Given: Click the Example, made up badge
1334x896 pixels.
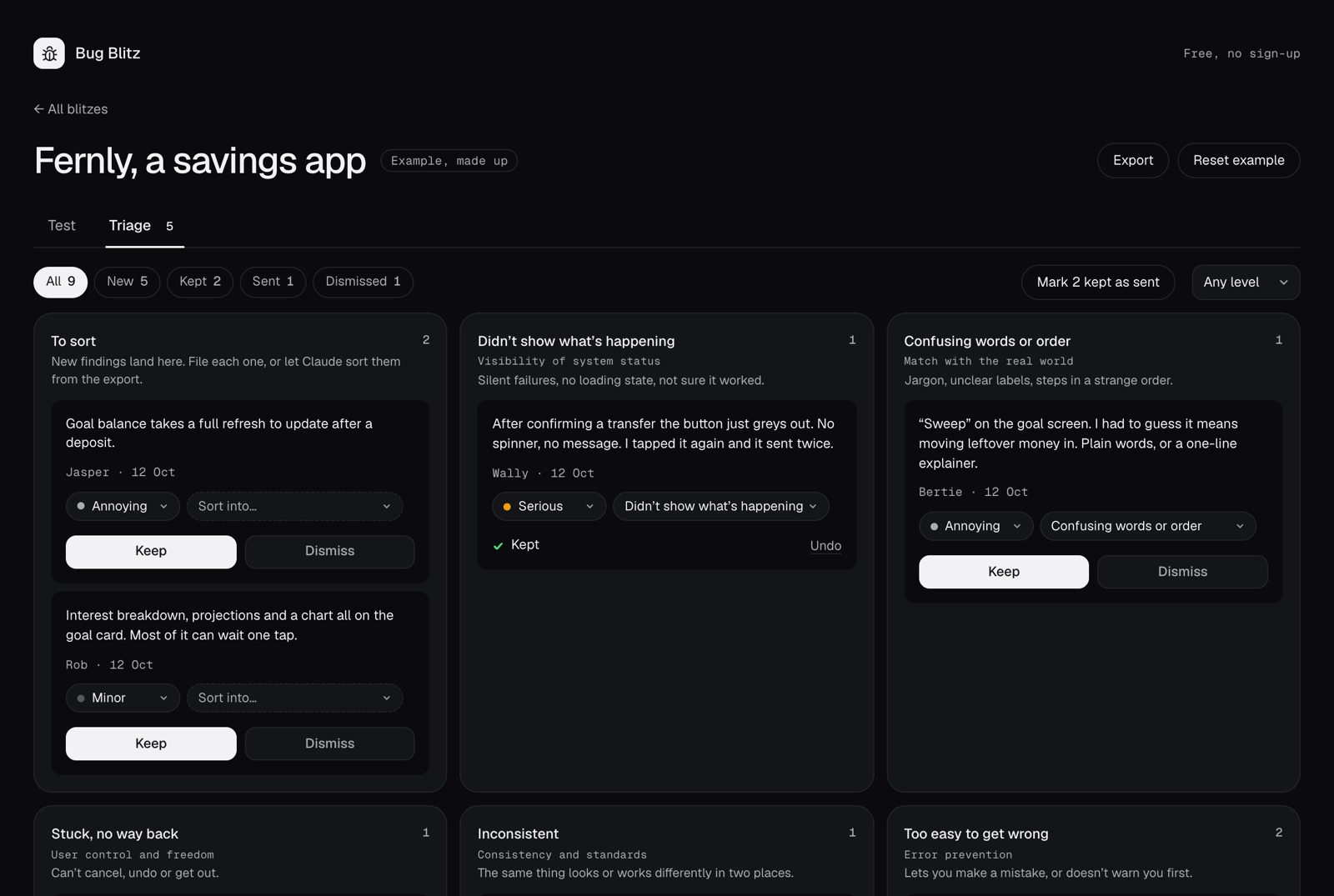Looking at the screenshot, I should click(449, 161).
